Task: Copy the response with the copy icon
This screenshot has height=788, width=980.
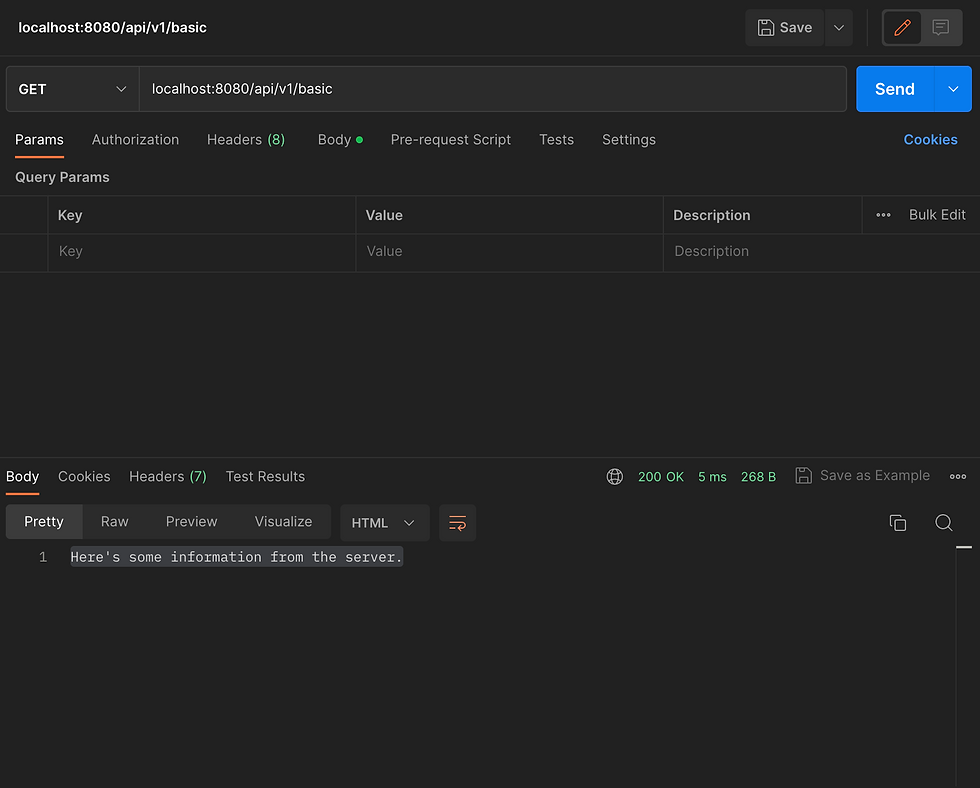Action: (898, 522)
